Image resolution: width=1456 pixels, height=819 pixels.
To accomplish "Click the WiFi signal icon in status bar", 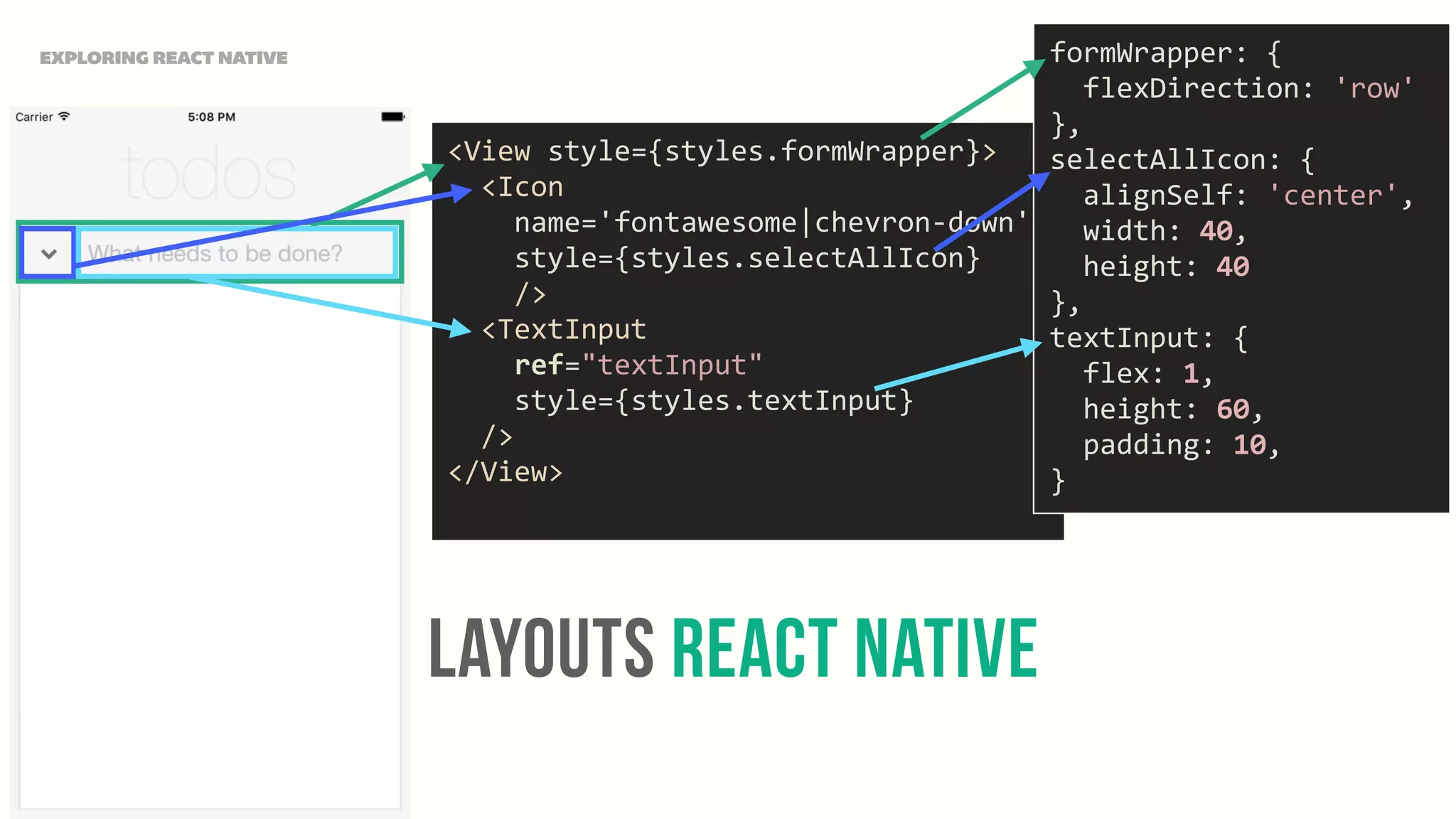I will point(64,116).
